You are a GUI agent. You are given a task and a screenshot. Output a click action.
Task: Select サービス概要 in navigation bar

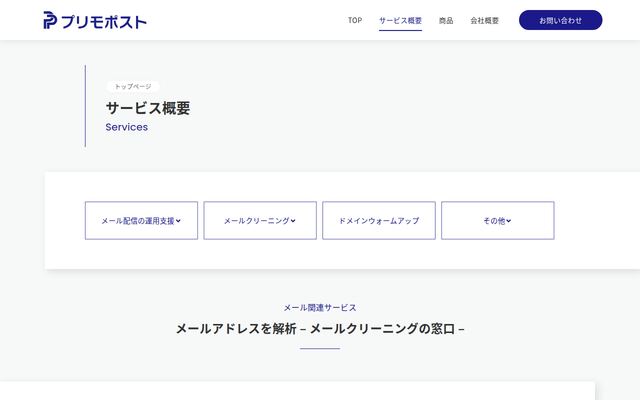pos(400,20)
